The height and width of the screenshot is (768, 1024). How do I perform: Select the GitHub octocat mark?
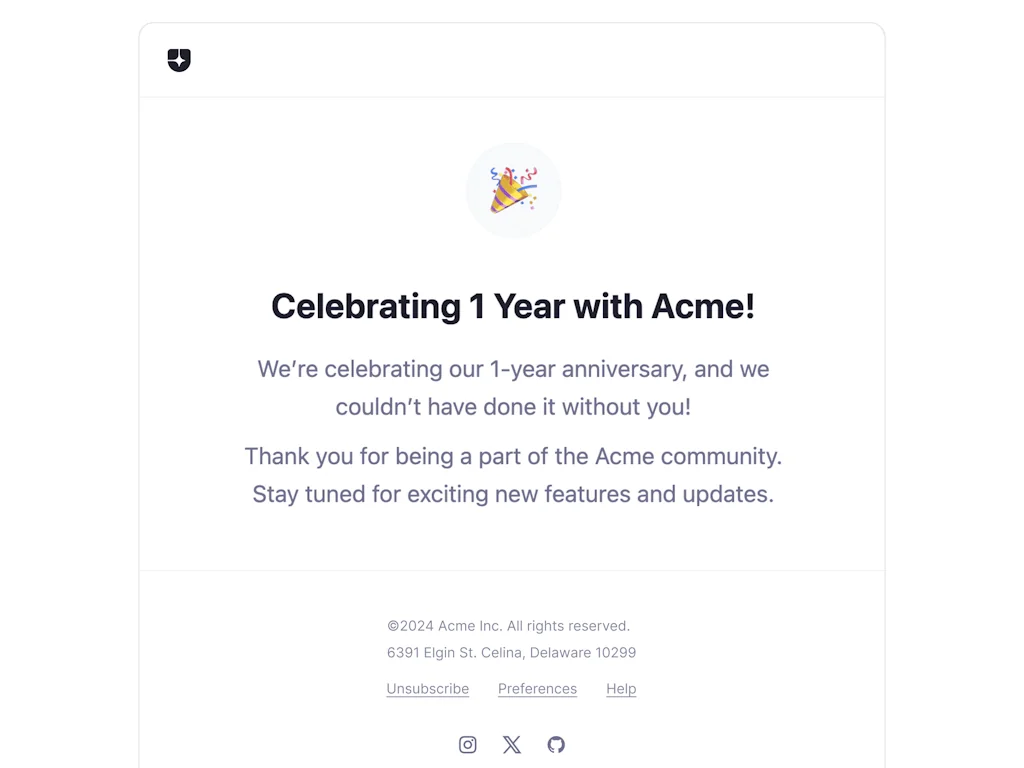pos(556,744)
